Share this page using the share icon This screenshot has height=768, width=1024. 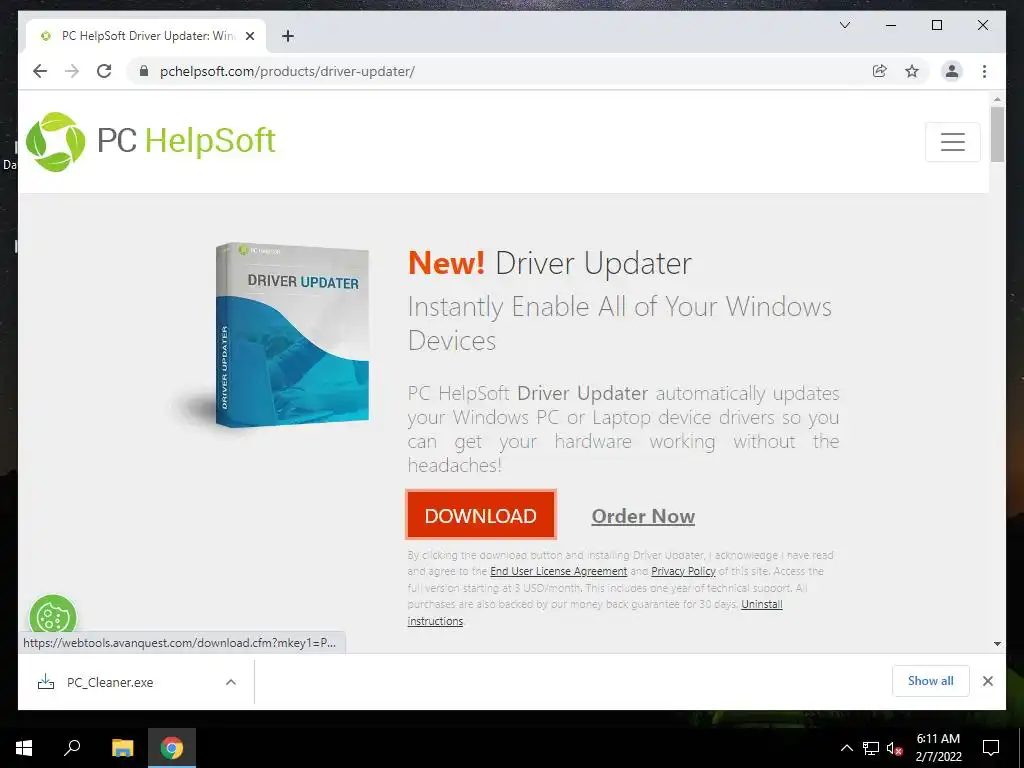point(880,71)
